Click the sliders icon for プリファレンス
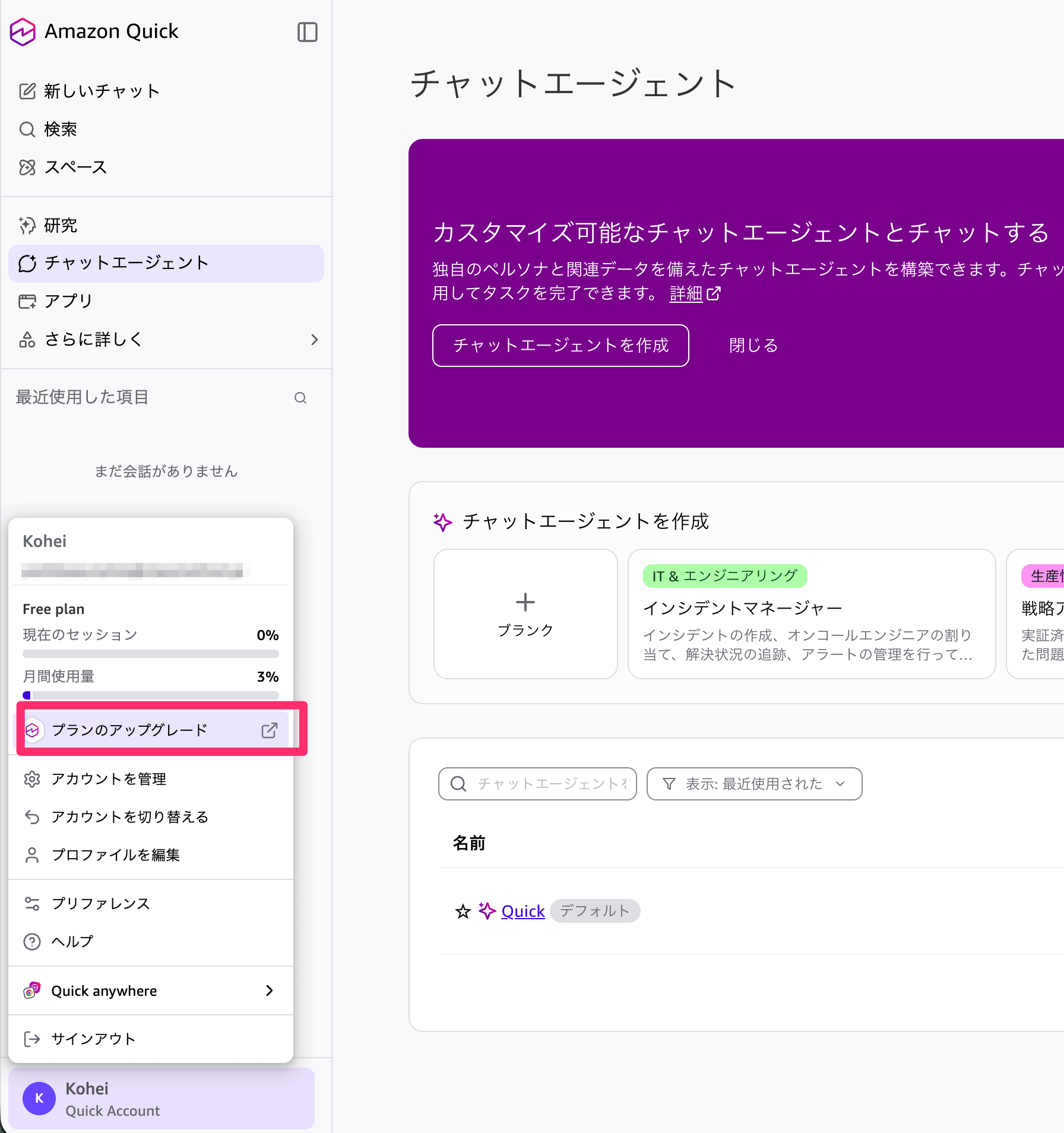 coord(32,904)
